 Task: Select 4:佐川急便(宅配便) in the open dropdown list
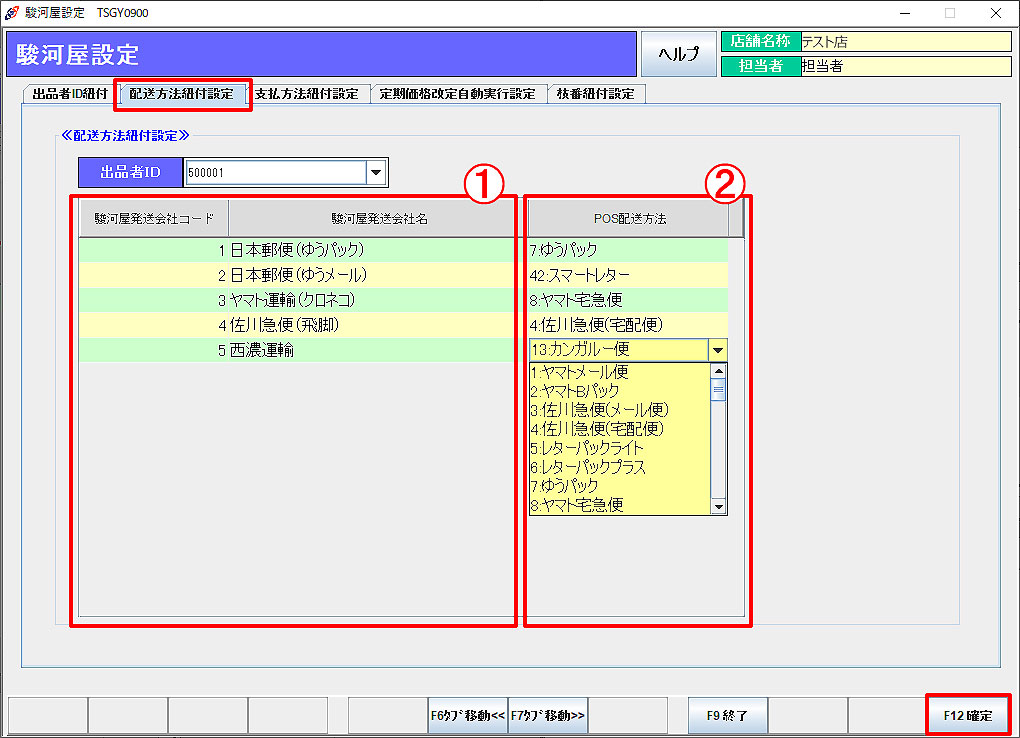(x=621, y=429)
